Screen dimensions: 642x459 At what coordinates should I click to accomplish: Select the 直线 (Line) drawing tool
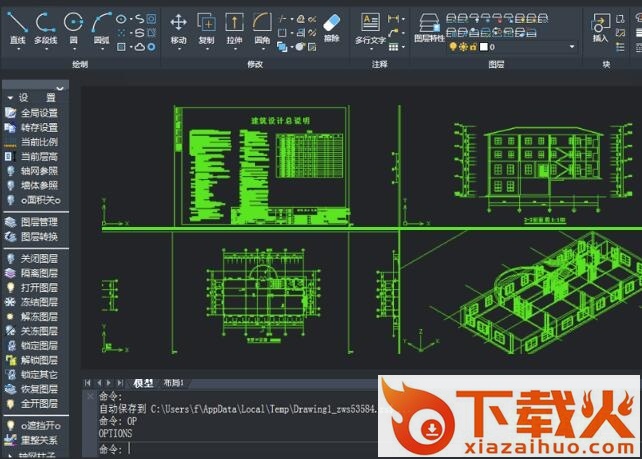(17, 26)
